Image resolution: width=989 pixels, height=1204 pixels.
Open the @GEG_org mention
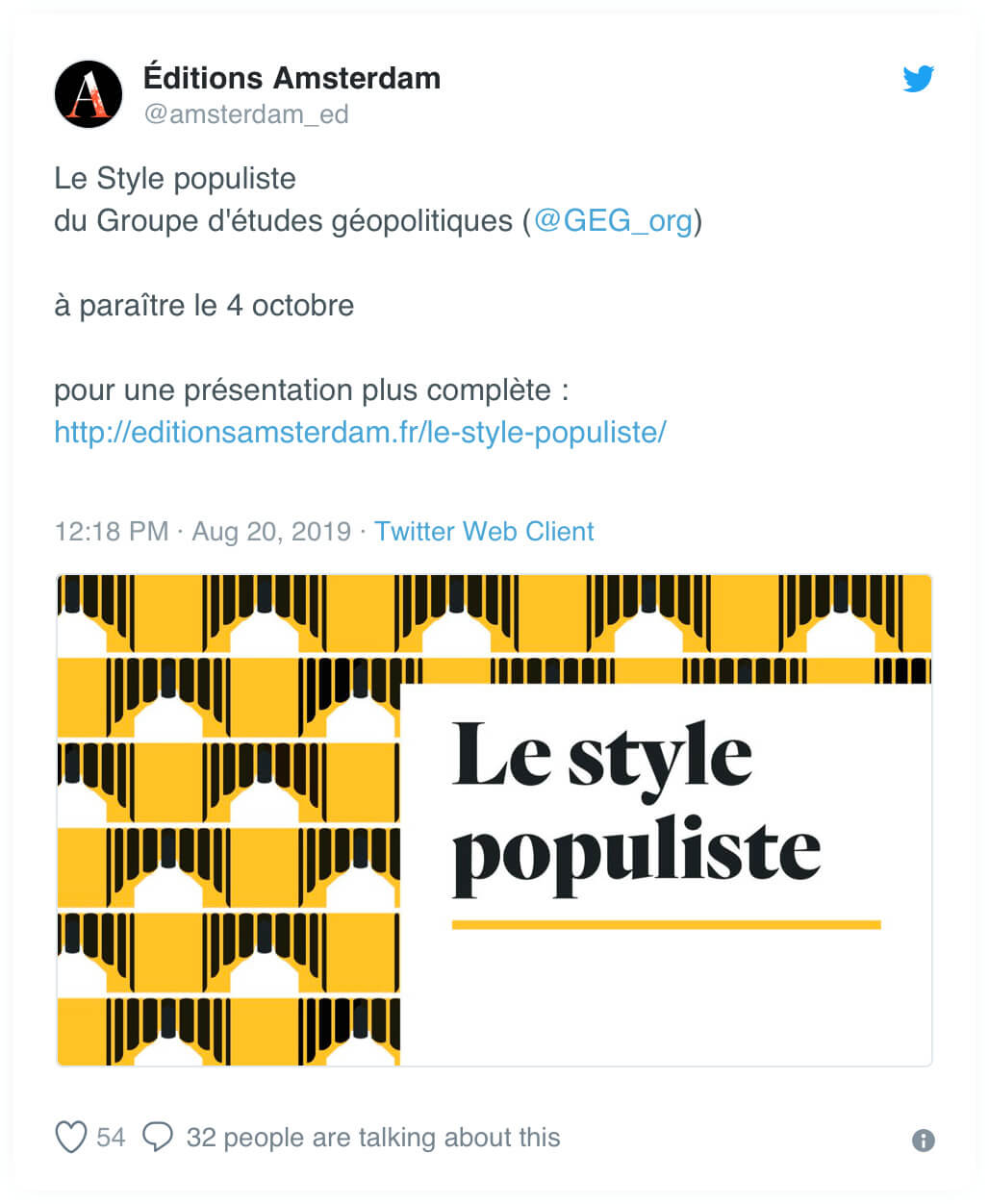pyautogui.click(x=613, y=221)
